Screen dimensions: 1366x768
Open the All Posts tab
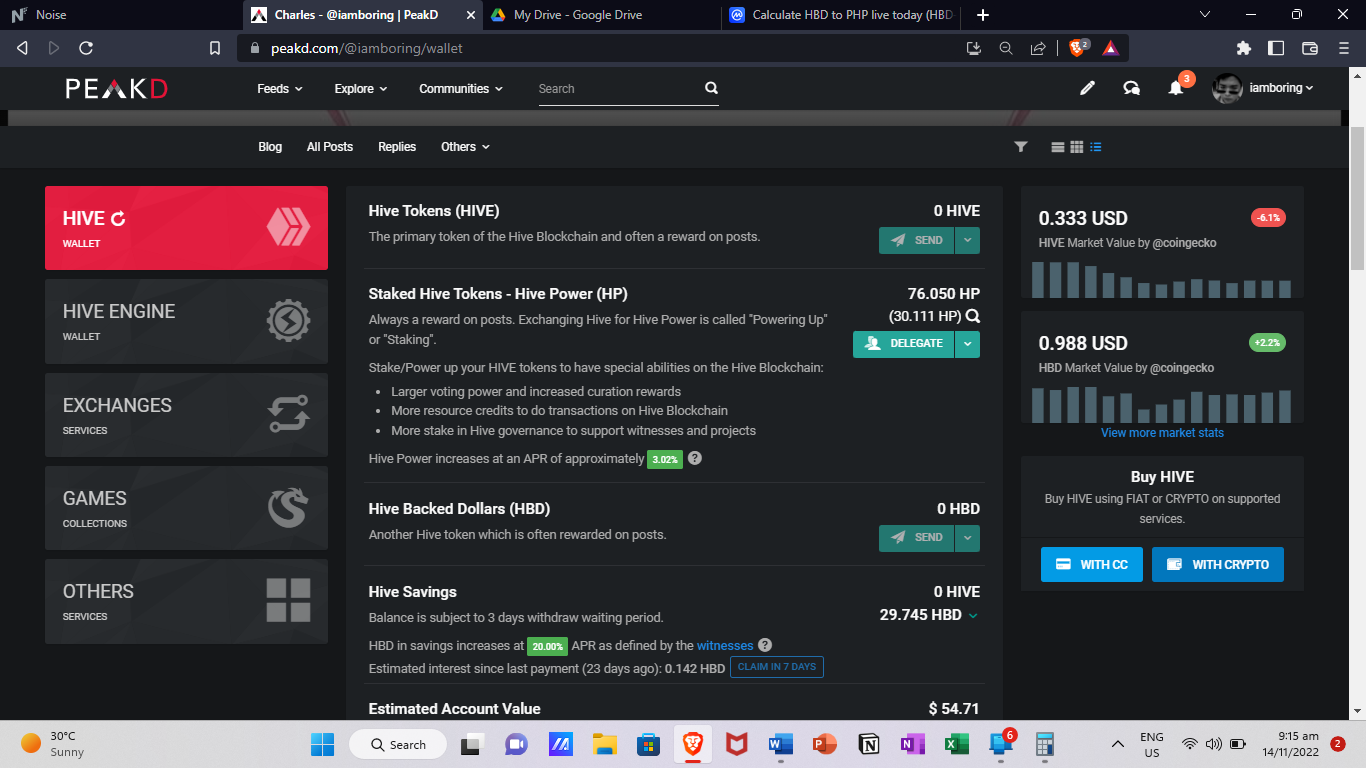coord(330,147)
